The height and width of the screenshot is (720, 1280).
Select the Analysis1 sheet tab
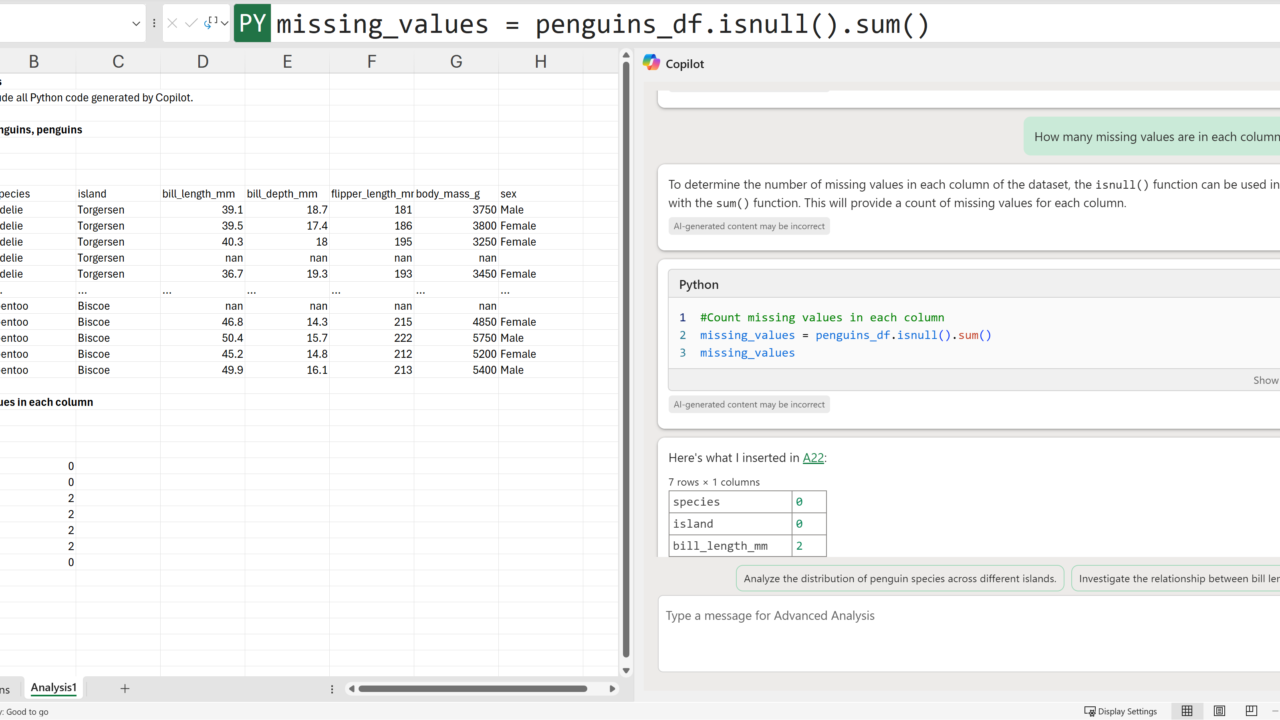(x=53, y=688)
